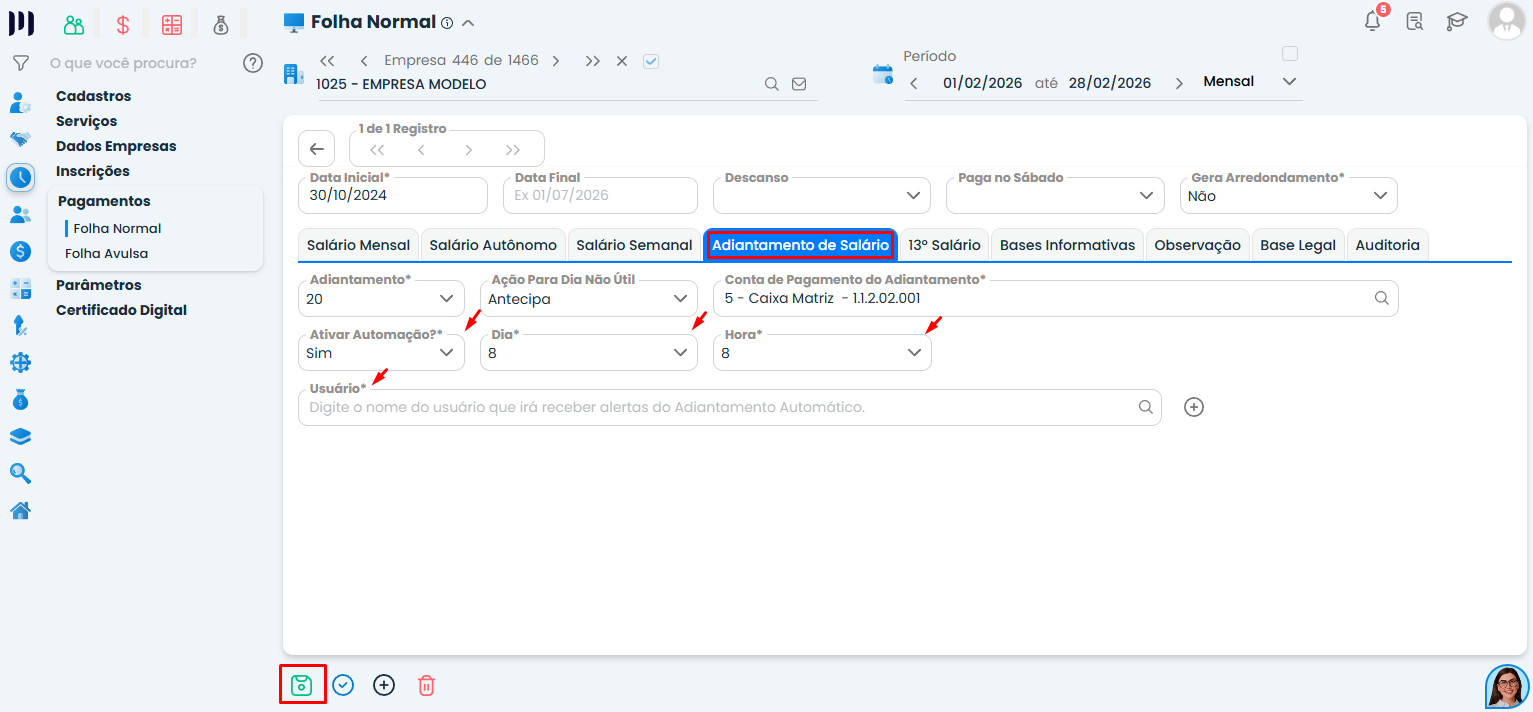Go to next company arrow
The width and height of the screenshot is (1533, 712).
(555, 61)
